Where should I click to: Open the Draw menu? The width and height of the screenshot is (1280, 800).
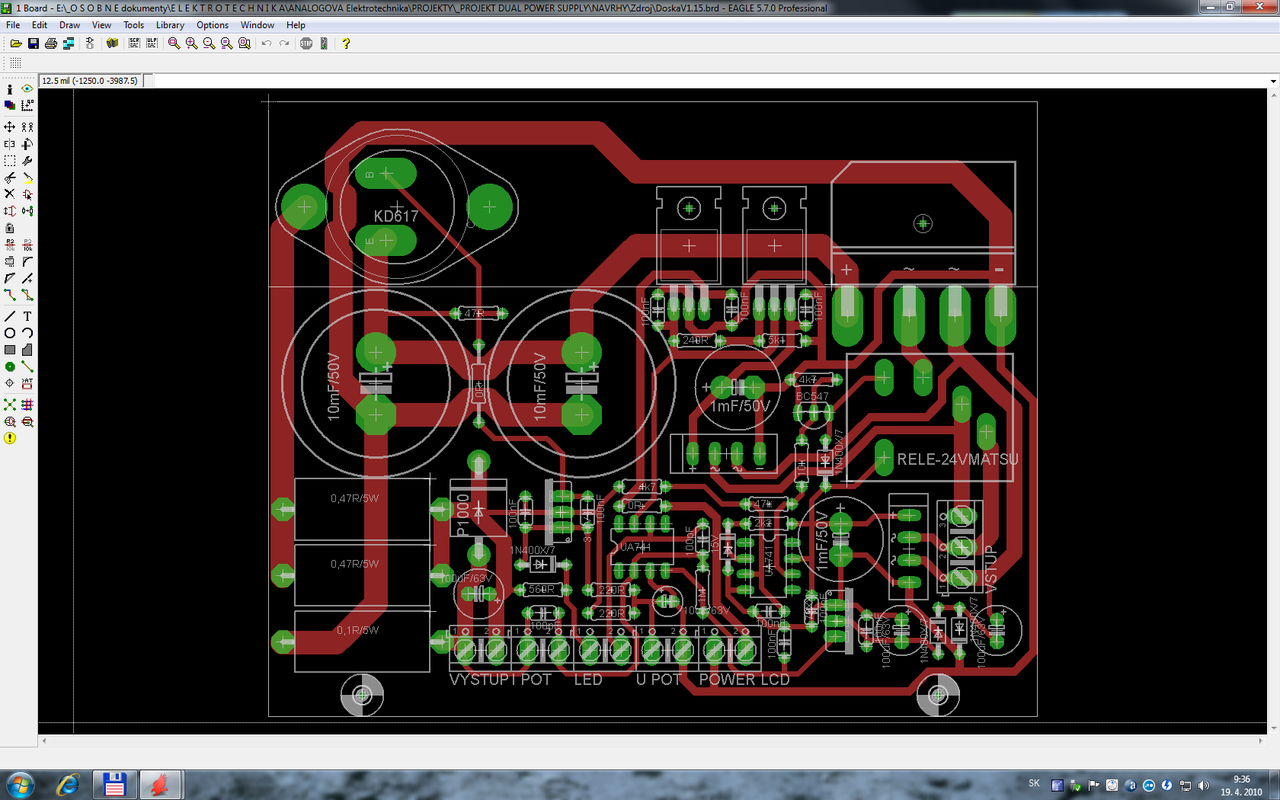[70, 25]
